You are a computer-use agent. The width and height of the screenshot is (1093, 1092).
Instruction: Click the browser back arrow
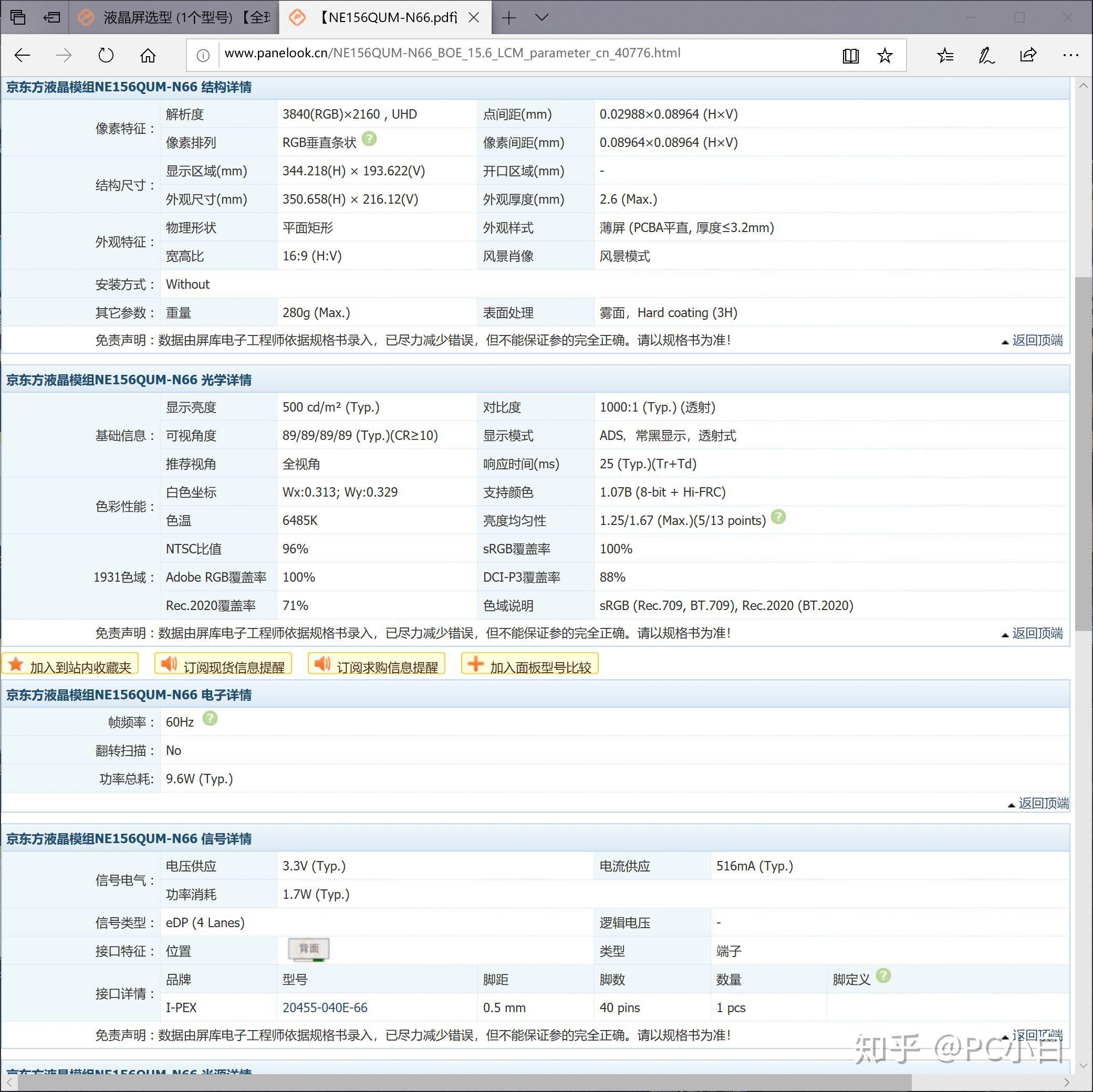[x=23, y=56]
